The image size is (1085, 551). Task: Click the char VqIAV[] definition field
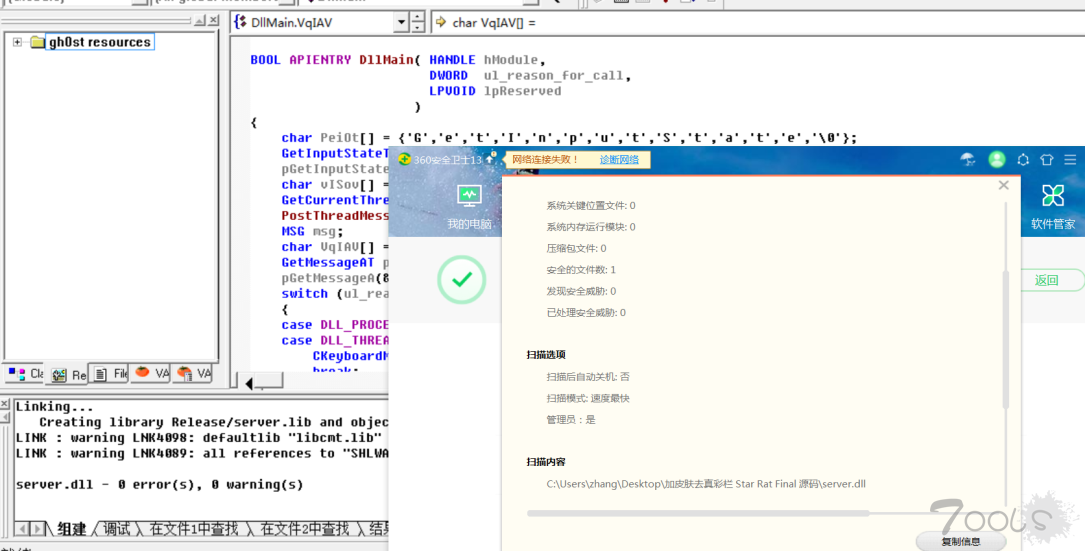(x=758, y=23)
